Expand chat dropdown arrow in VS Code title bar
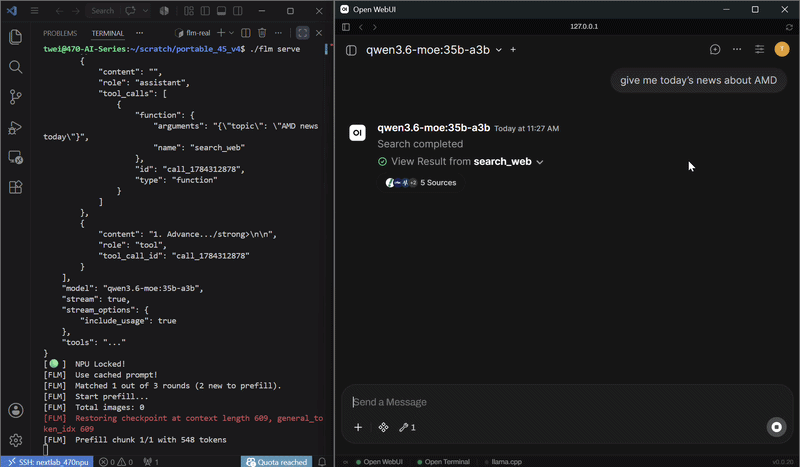 tap(145, 11)
